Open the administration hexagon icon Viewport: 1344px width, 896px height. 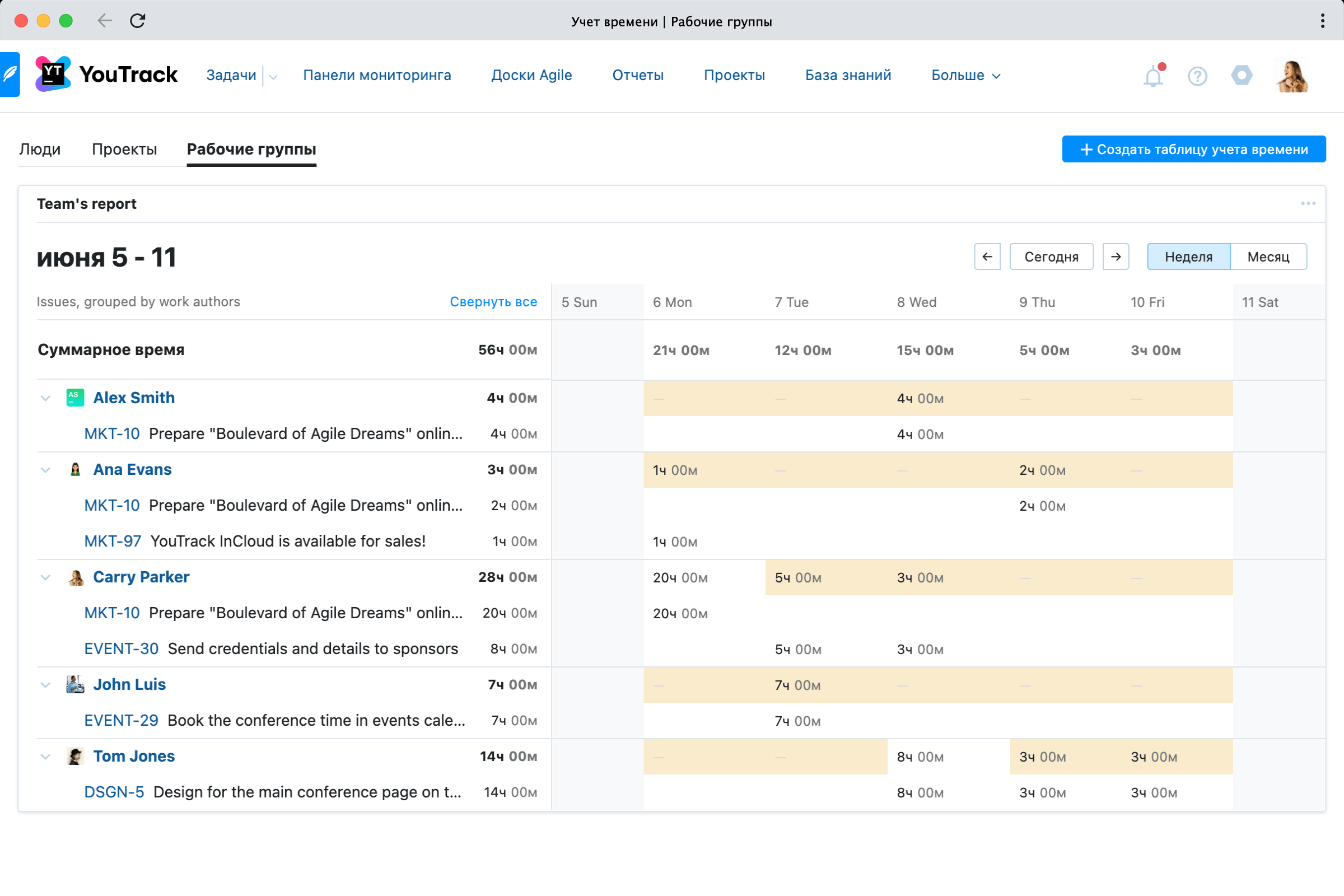click(x=1241, y=76)
